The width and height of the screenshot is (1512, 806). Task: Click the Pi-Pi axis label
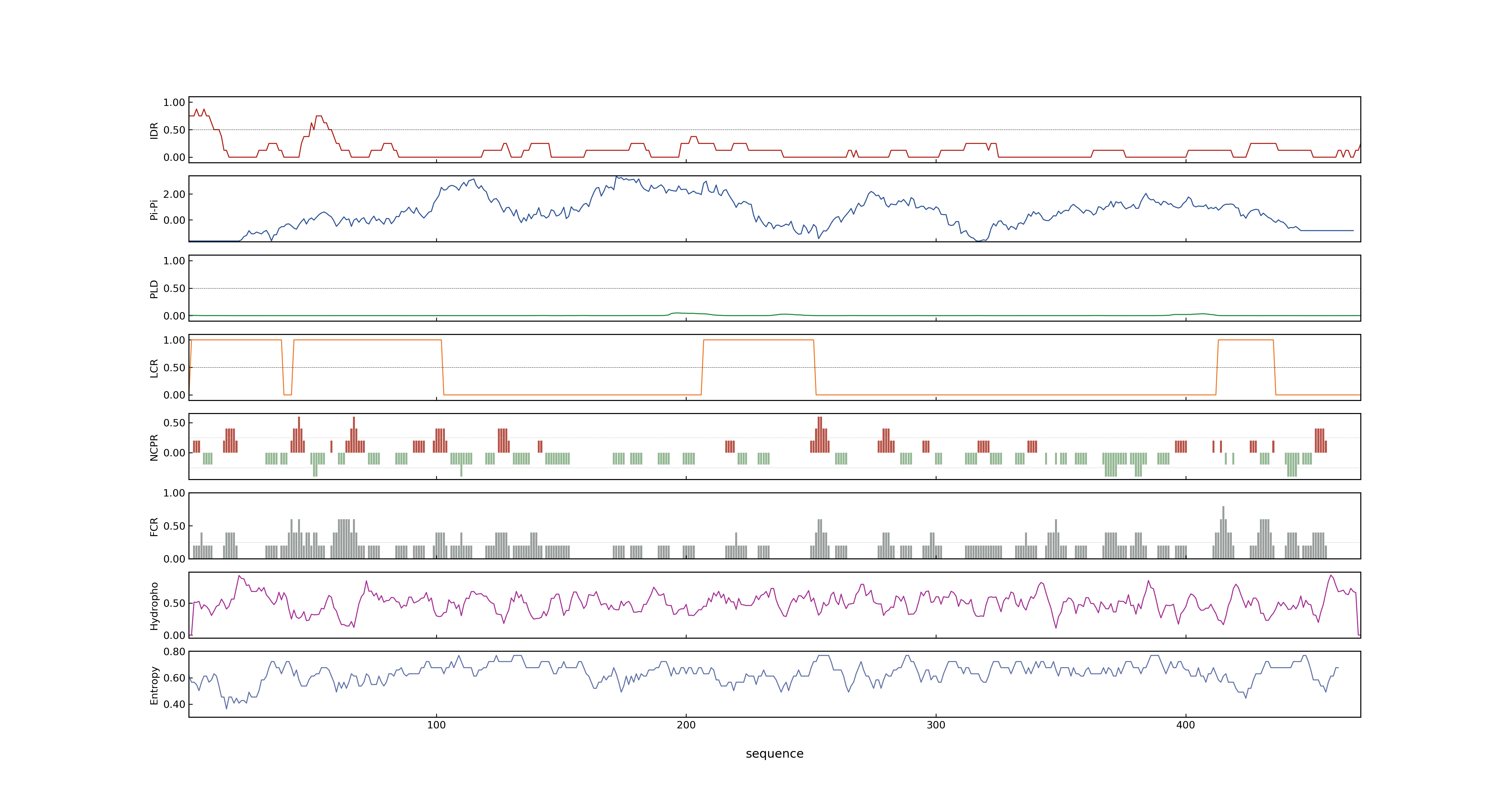(x=154, y=209)
